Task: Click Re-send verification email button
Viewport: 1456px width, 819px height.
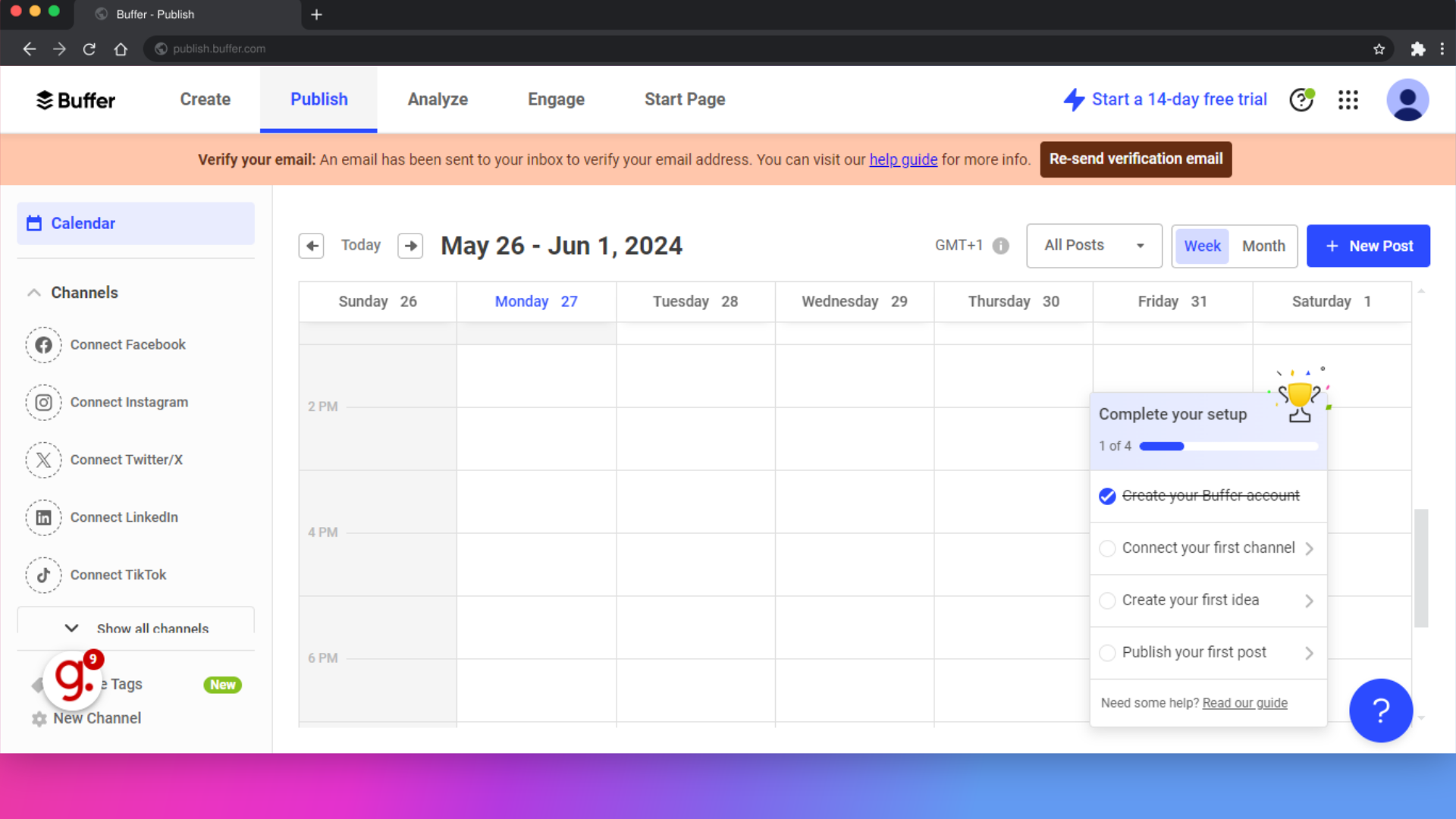Action: point(1135,159)
